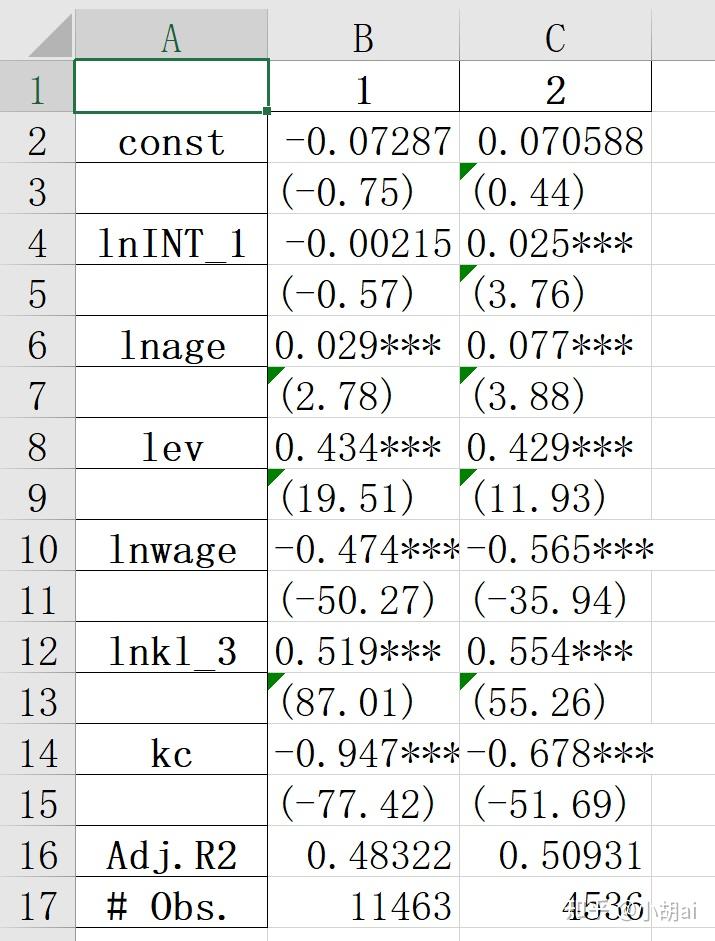
Task: Select column A header
Action: (x=171, y=35)
